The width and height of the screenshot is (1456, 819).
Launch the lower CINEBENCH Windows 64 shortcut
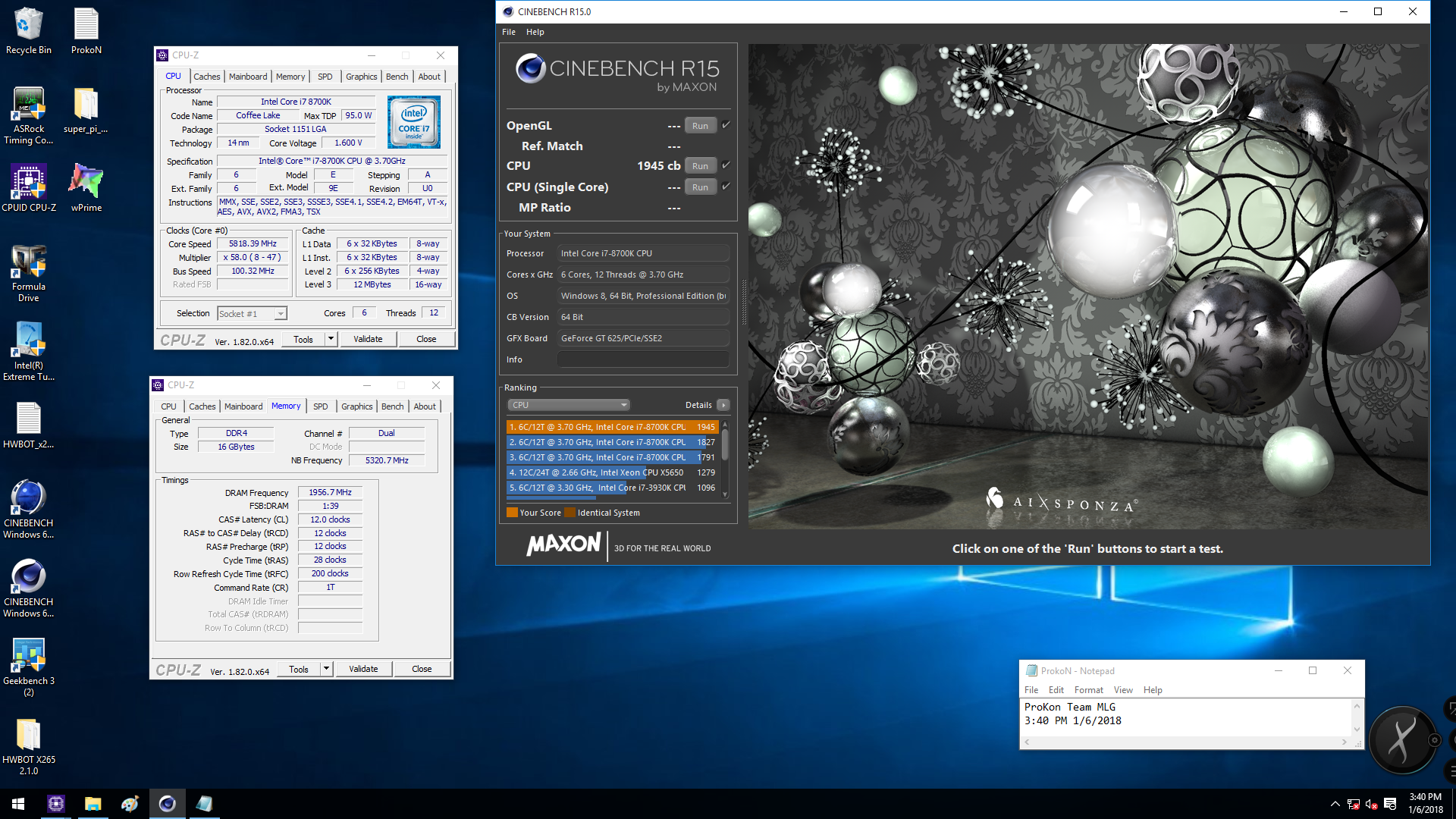point(29,588)
